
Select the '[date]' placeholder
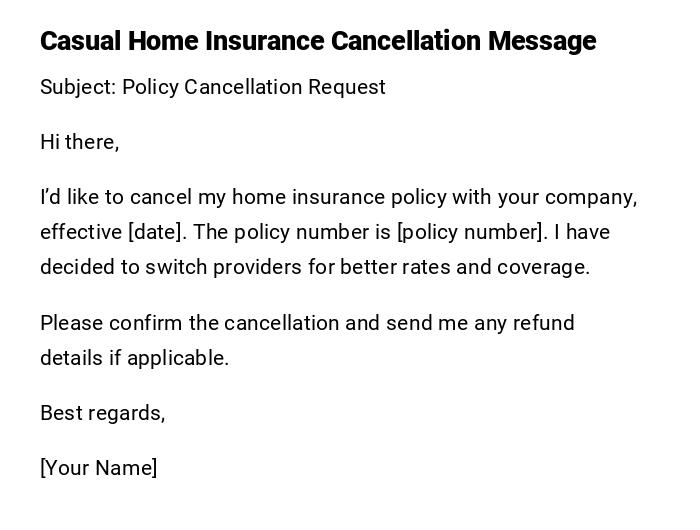(157, 232)
